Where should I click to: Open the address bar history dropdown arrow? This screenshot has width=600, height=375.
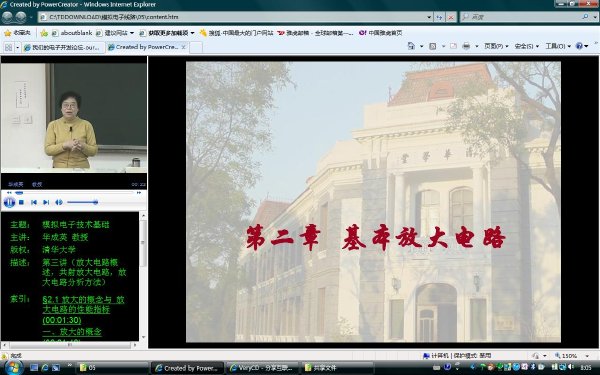pyautogui.click(x=429, y=17)
